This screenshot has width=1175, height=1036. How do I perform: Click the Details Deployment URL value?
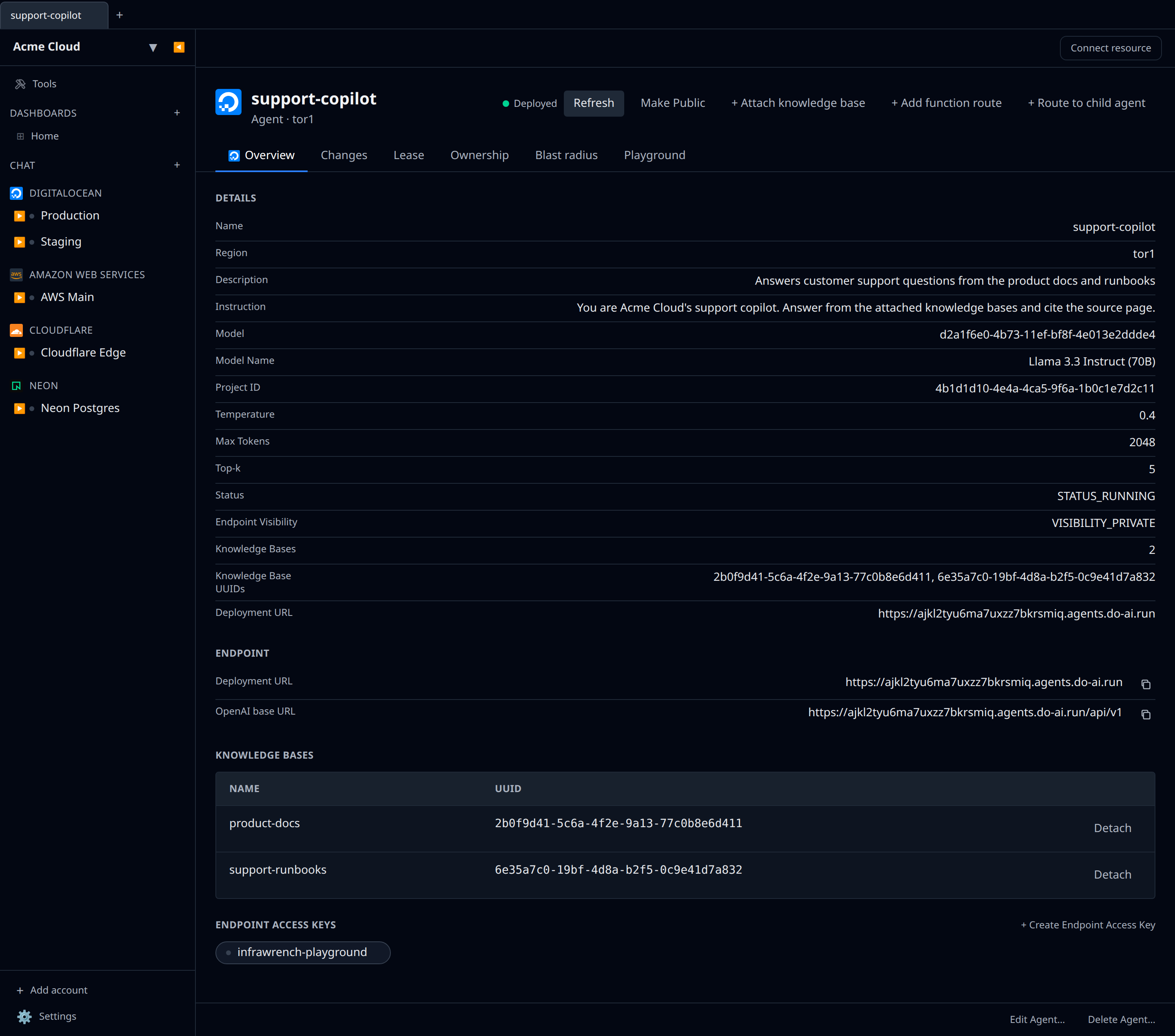pyautogui.click(x=1016, y=614)
